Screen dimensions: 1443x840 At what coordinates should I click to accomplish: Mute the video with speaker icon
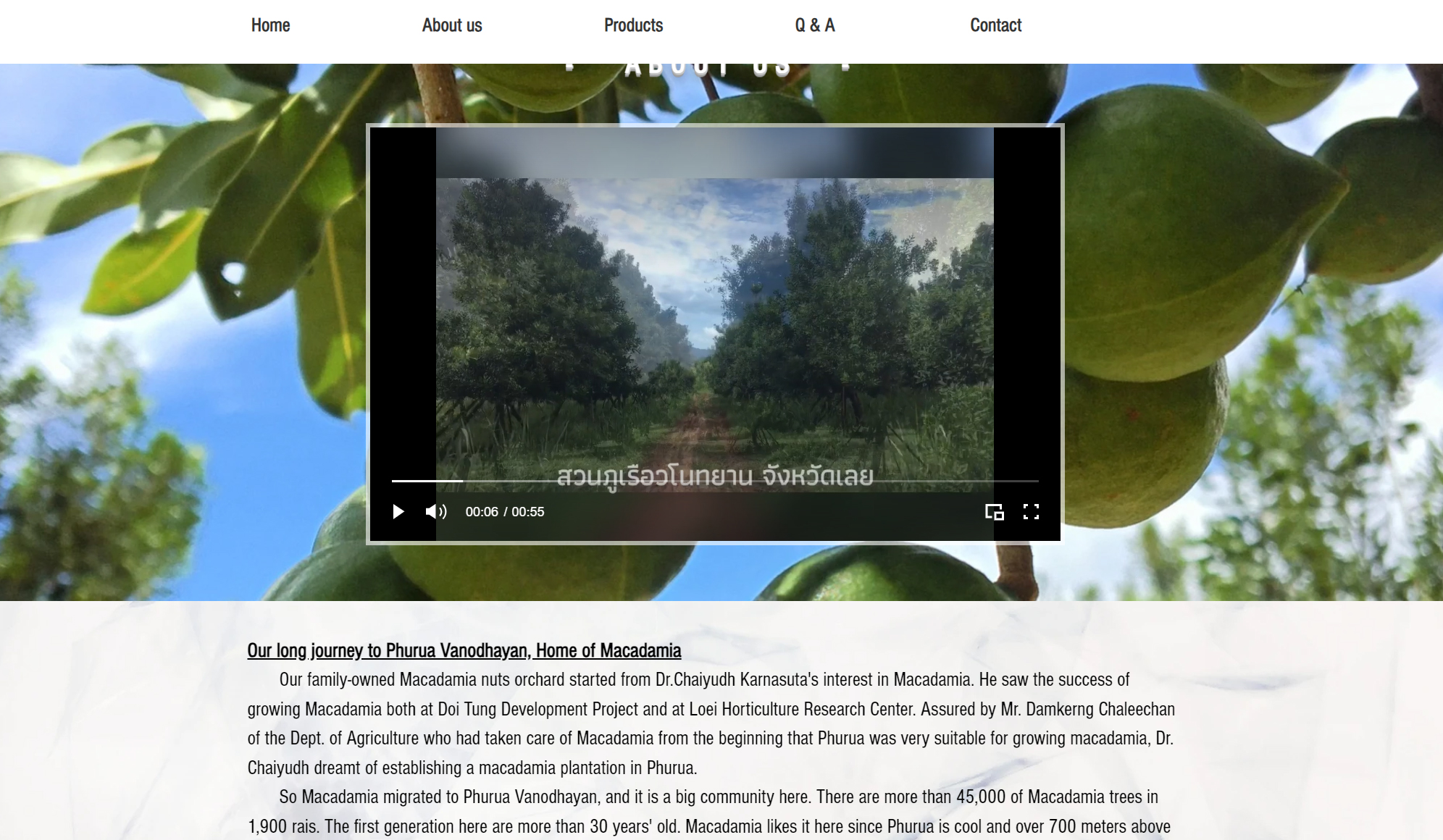click(x=435, y=512)
